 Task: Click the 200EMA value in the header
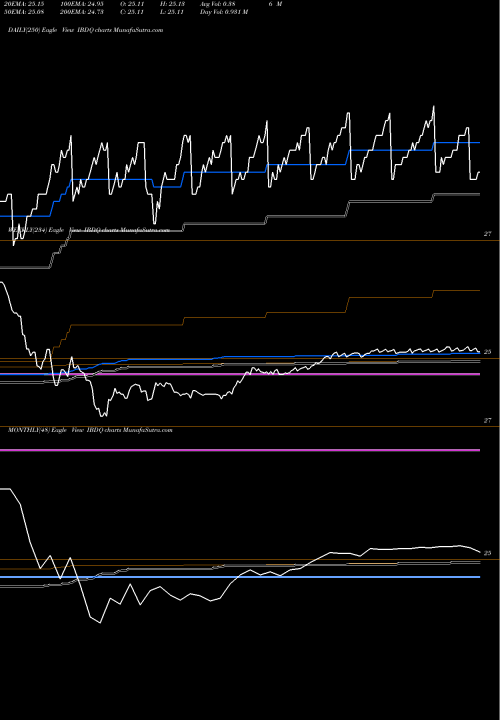[x=82, y=12]
